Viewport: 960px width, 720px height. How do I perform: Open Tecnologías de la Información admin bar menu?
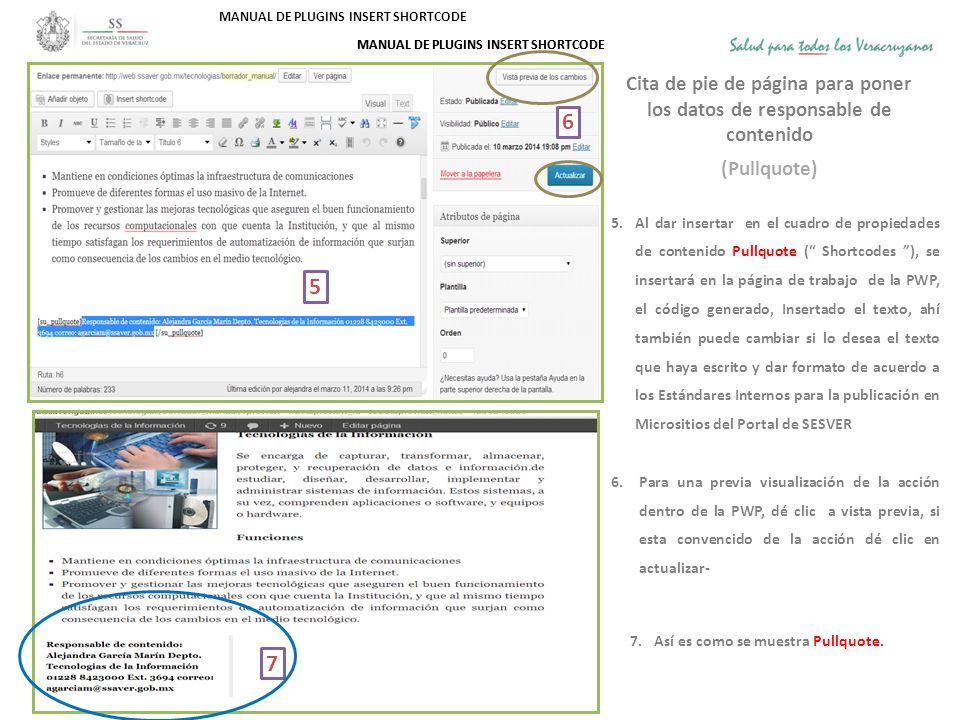[x=120, y=425]
